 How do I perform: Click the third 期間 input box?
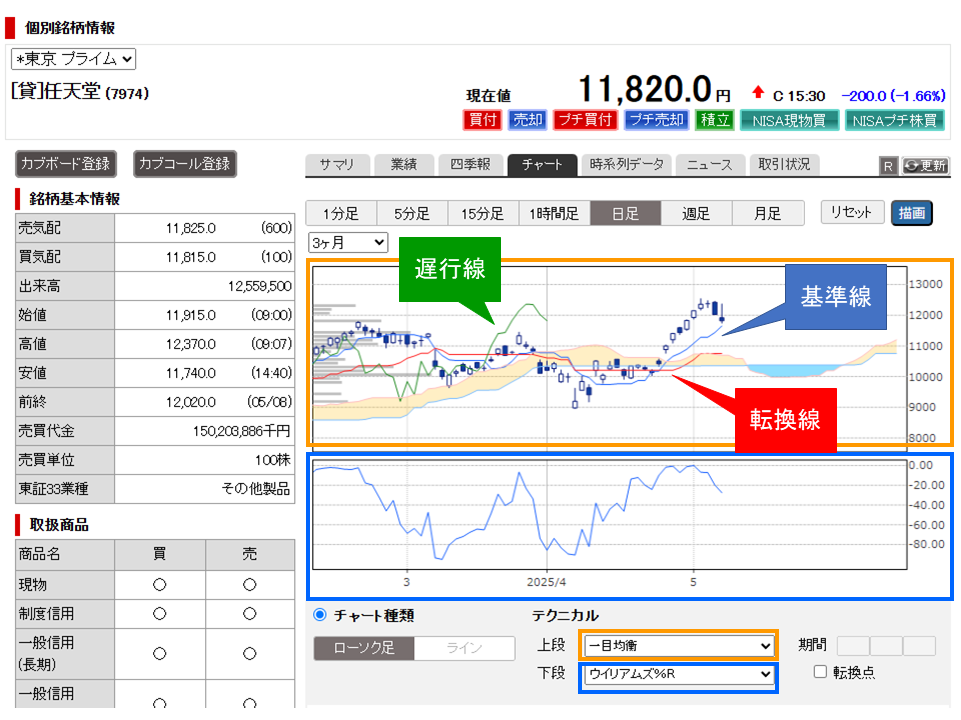point(919,646)
